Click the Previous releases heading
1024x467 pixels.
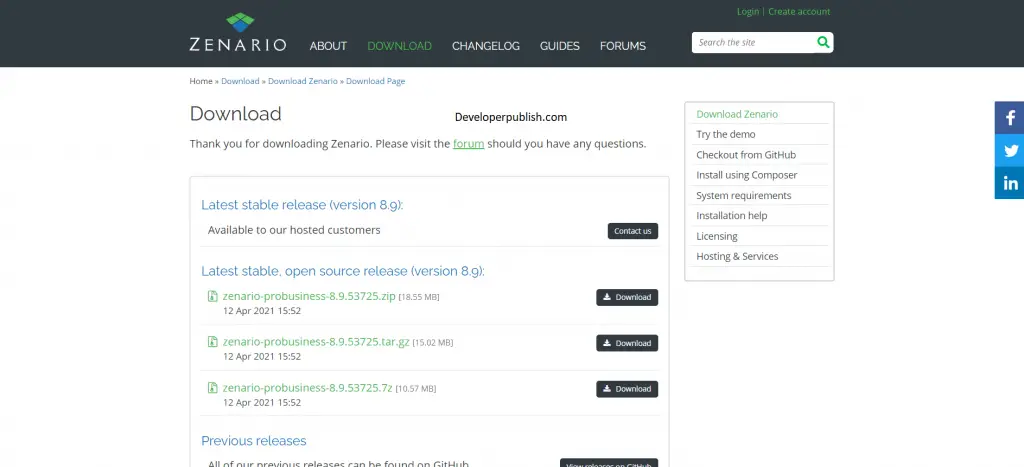tap(253, 441)
